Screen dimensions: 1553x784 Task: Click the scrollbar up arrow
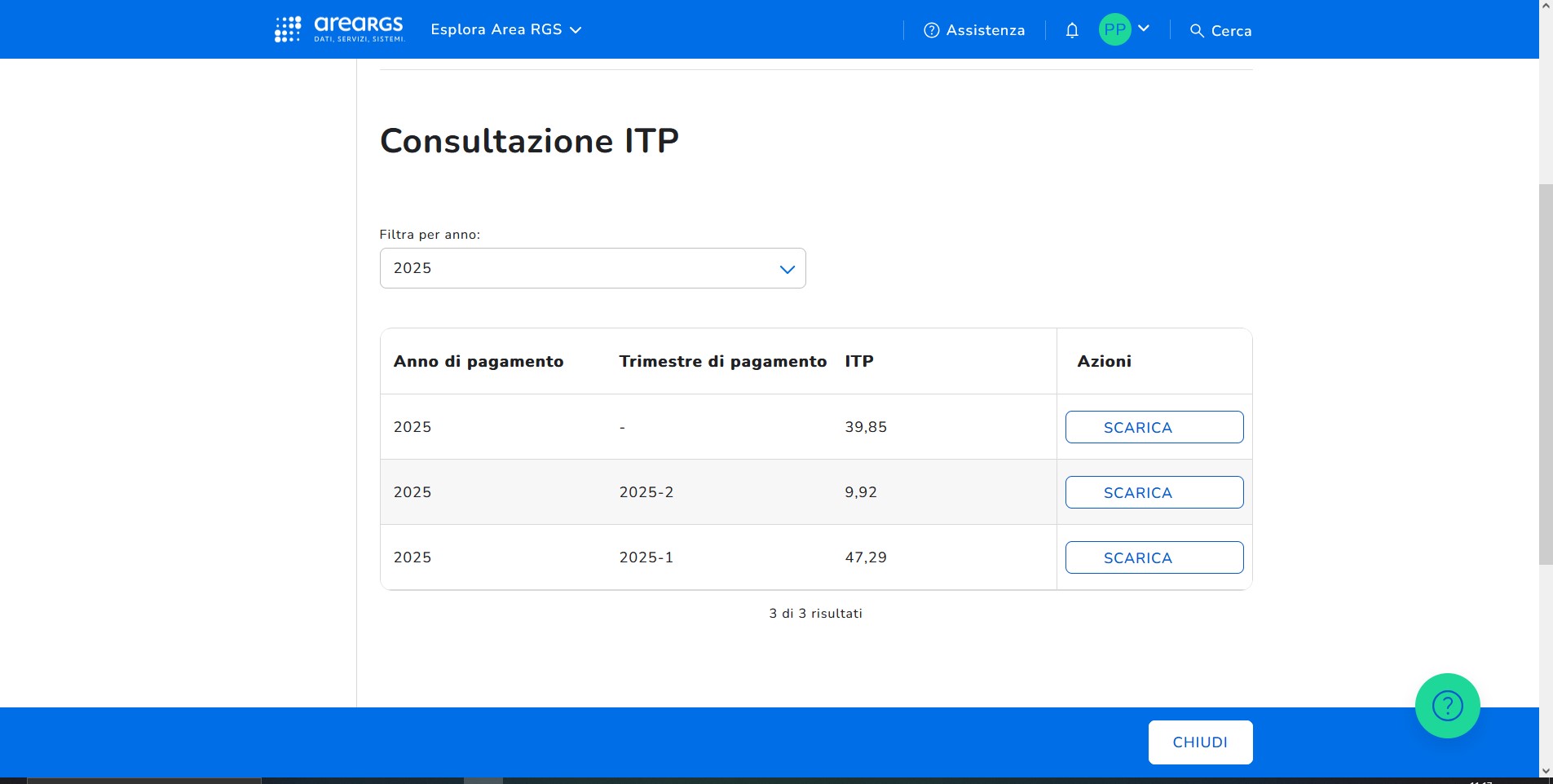[x=1546, y=6]
